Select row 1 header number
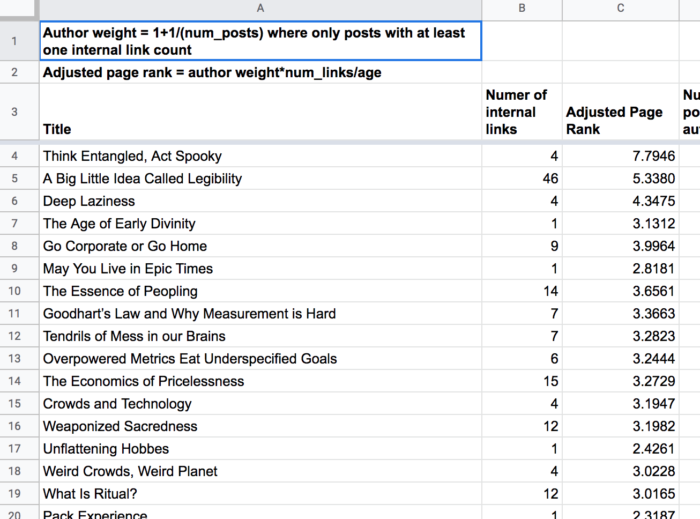Image resolution: width=700 pixels, height=519 pixels. pos(19,41)
